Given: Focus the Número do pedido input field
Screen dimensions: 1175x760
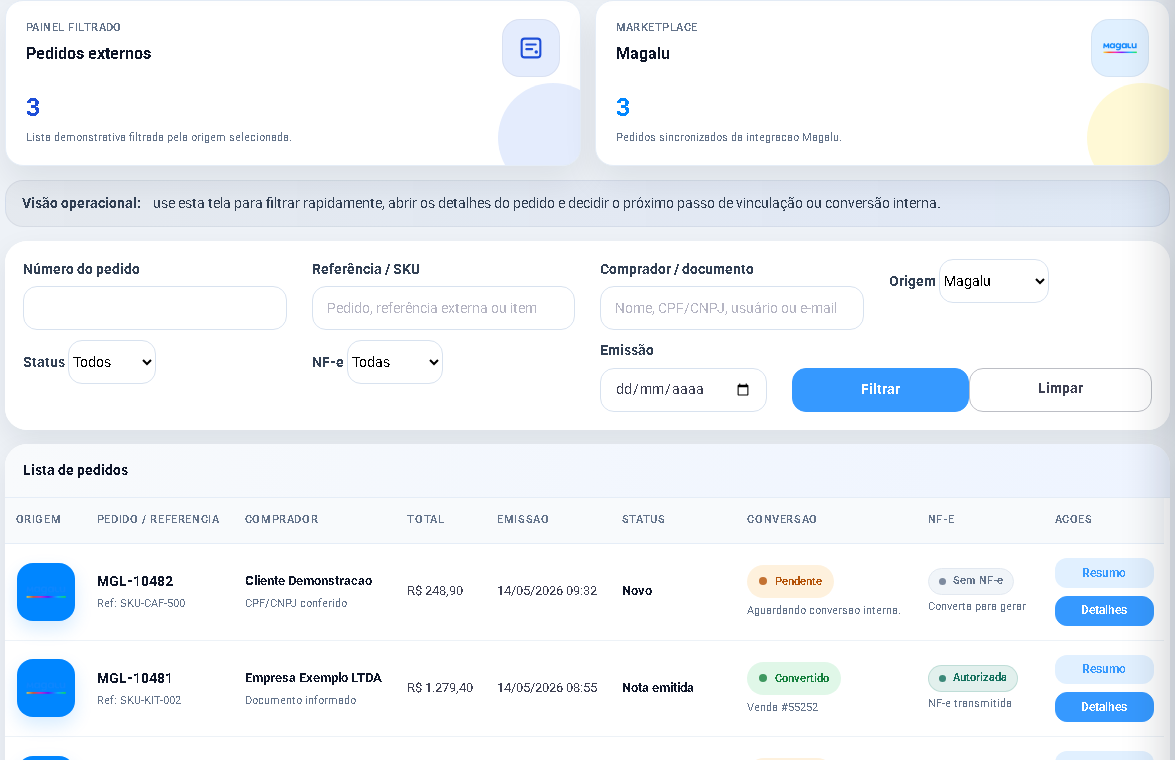Looking at the screenshot, I should (155, 308).
